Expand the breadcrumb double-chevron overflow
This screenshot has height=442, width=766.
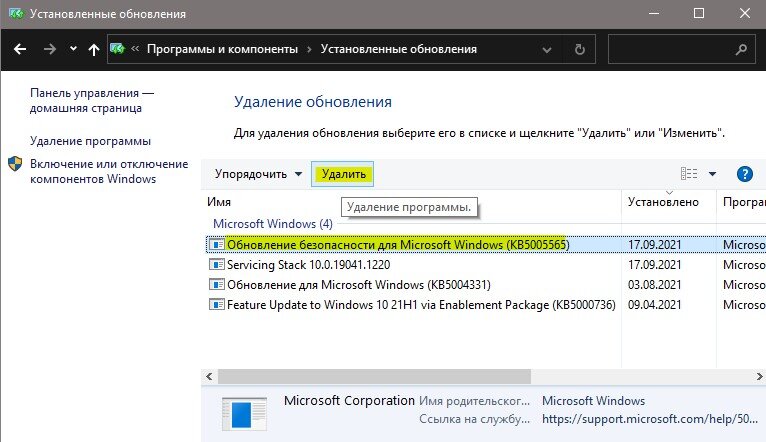(x=135, y=49)
